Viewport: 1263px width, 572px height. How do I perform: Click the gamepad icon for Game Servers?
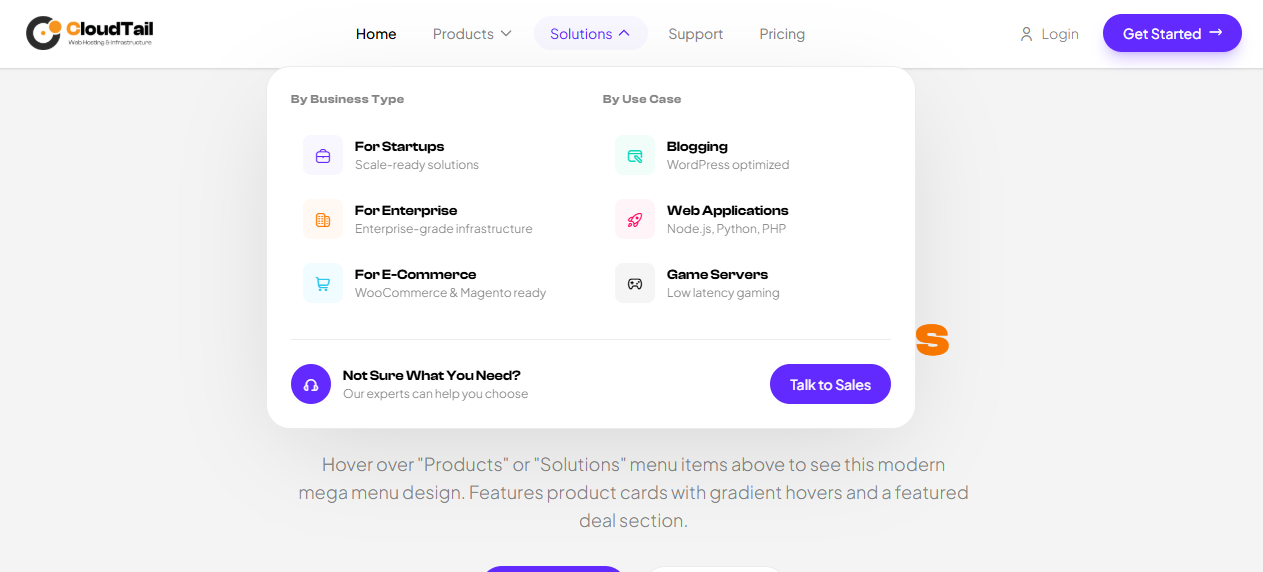(635, 283)
